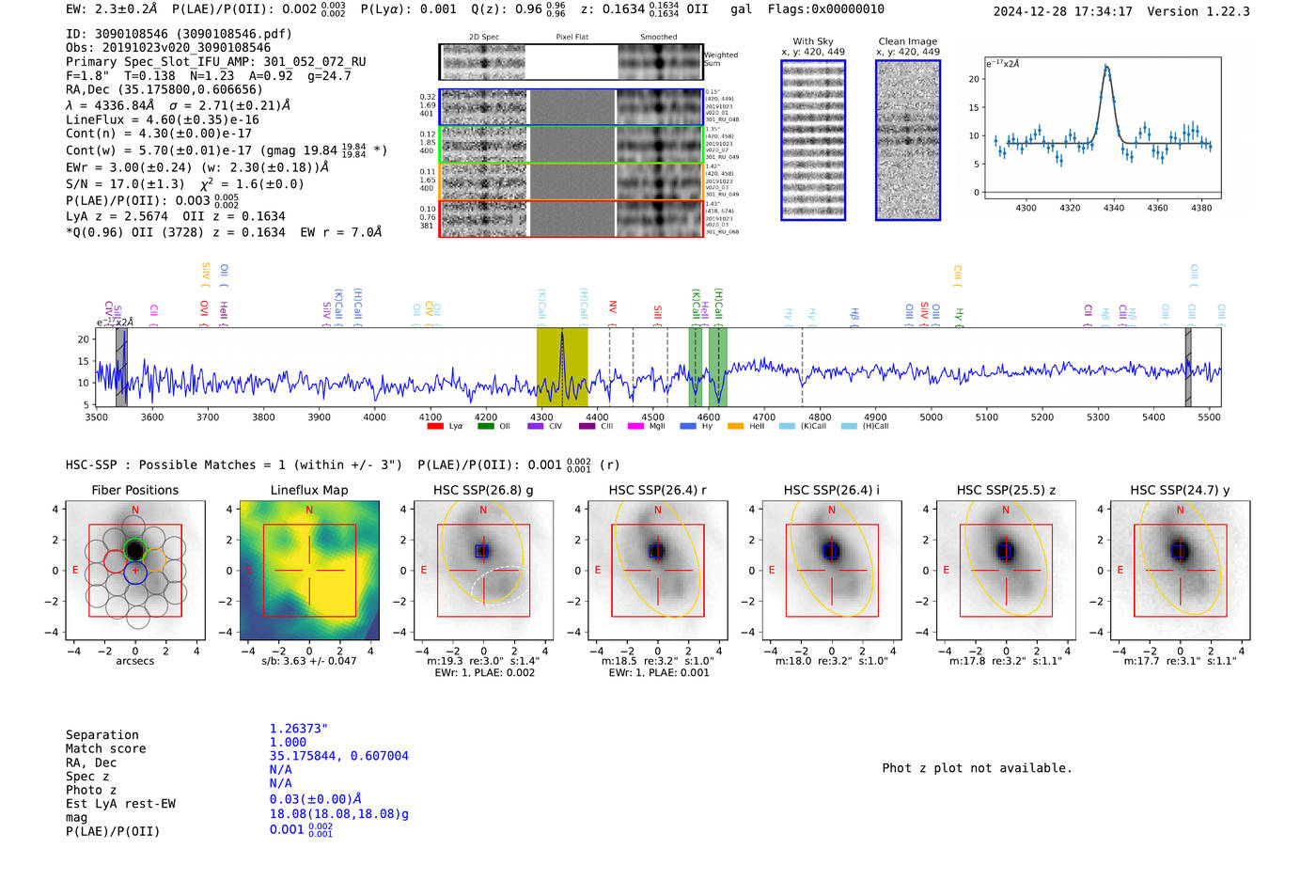Open the HSC SSP(26.4) i image

[x=832, y=571]
